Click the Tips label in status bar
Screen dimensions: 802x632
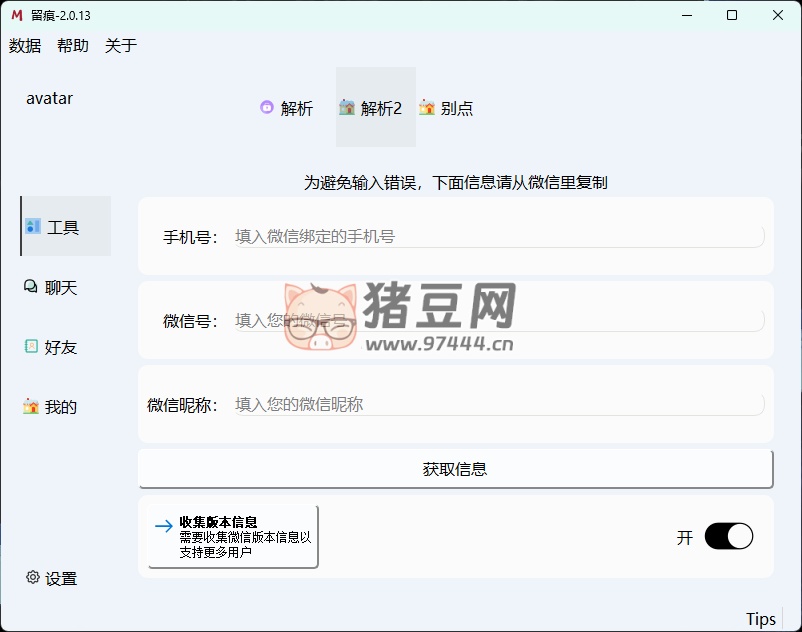tap(760, 619)
